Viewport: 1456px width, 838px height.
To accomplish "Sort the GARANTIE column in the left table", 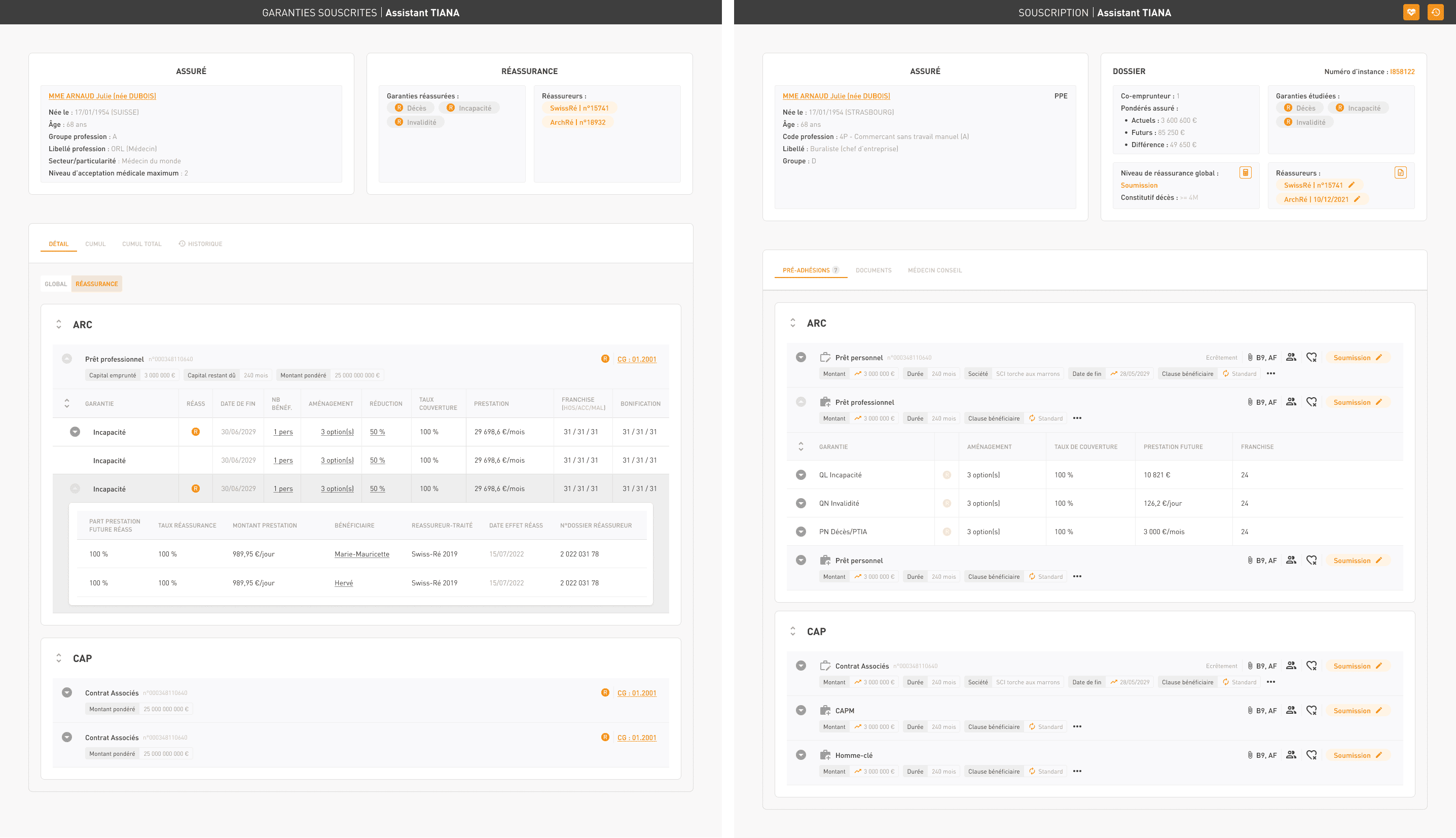I will click(67, 403).
